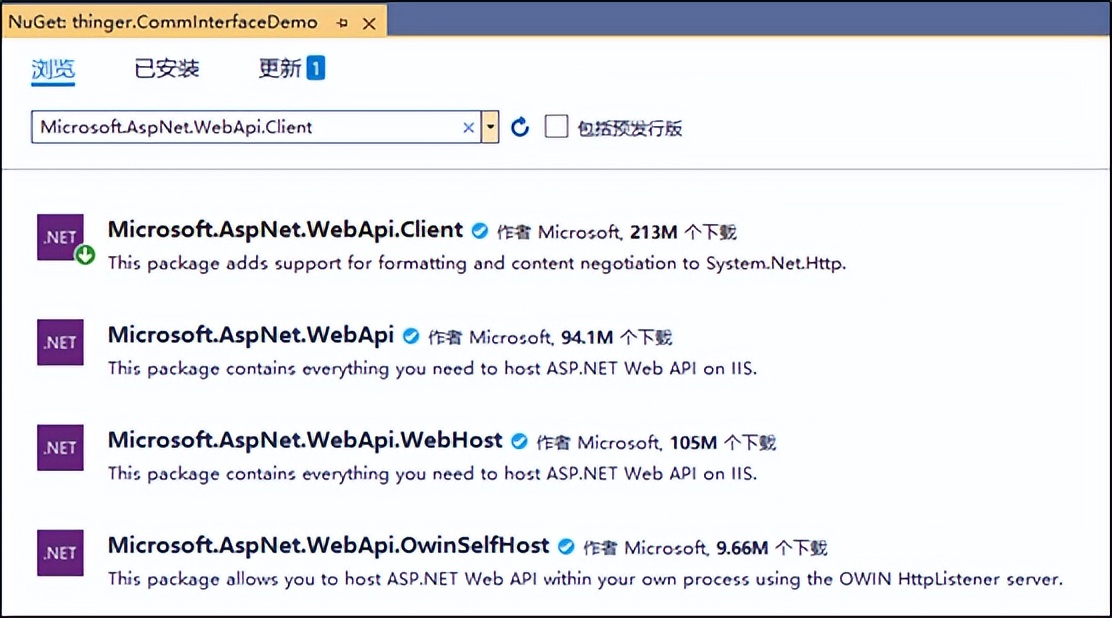The height and width of the screenshot is (618, 1112).
Task: Select the Microsoft.AspNet.WebApi.Client package
Action: tap(285, 230)
